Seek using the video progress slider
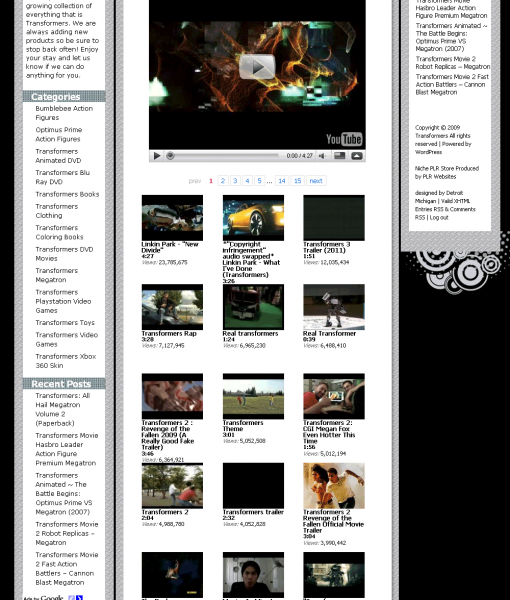Image resolution: width=510 pixels, height=600 pixels. 223,156
